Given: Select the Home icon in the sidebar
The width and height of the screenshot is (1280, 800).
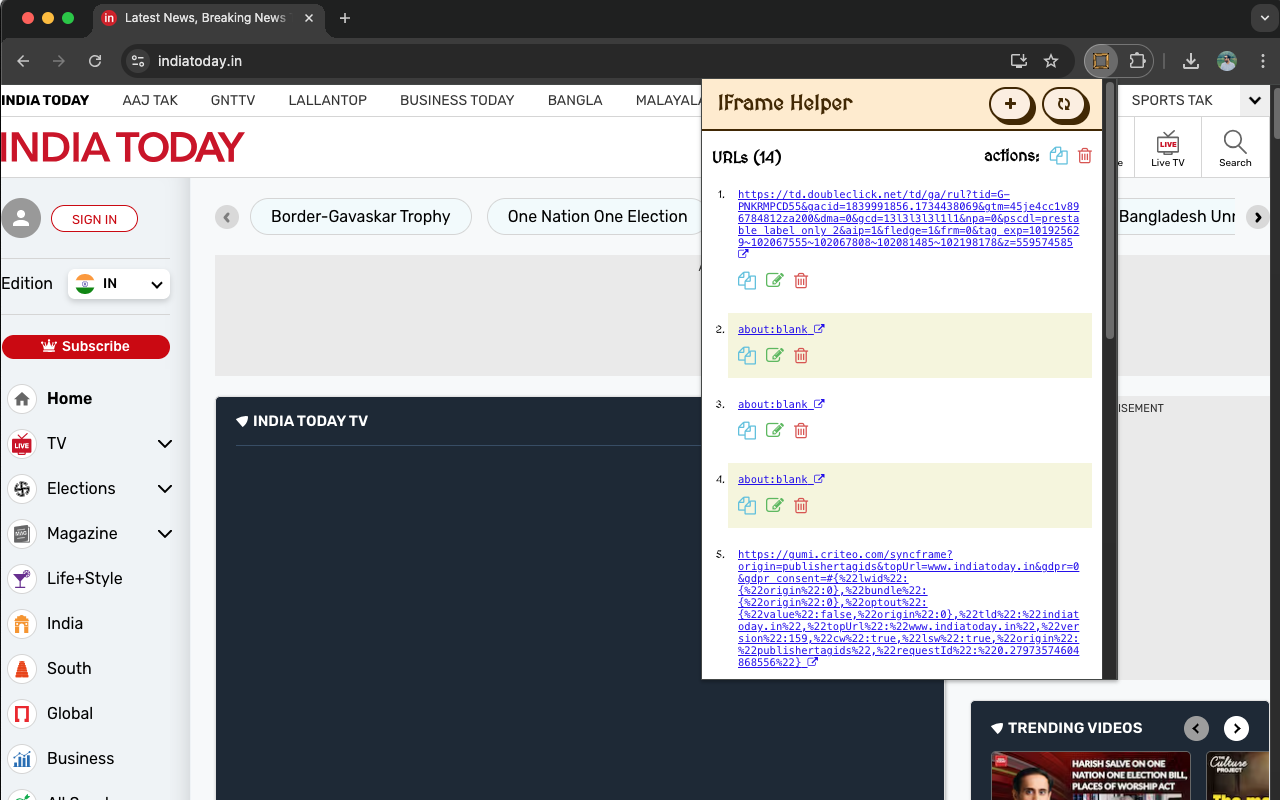Looking at the screenshot, I should (21, 398).
